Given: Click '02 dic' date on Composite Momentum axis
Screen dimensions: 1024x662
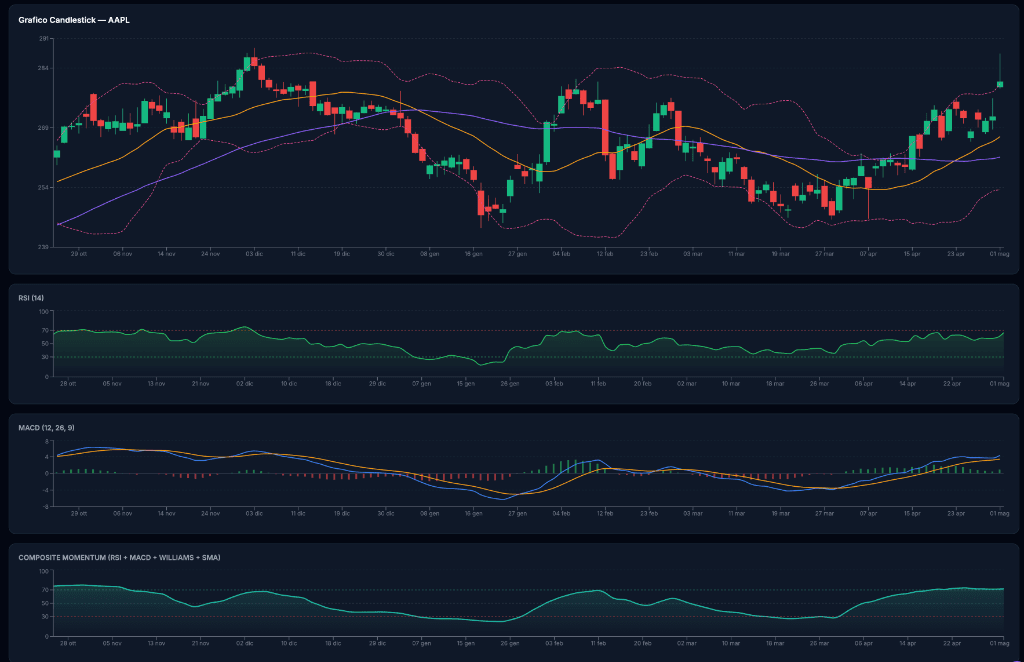Looking at the screenshot, I should [x=245, y=644].
